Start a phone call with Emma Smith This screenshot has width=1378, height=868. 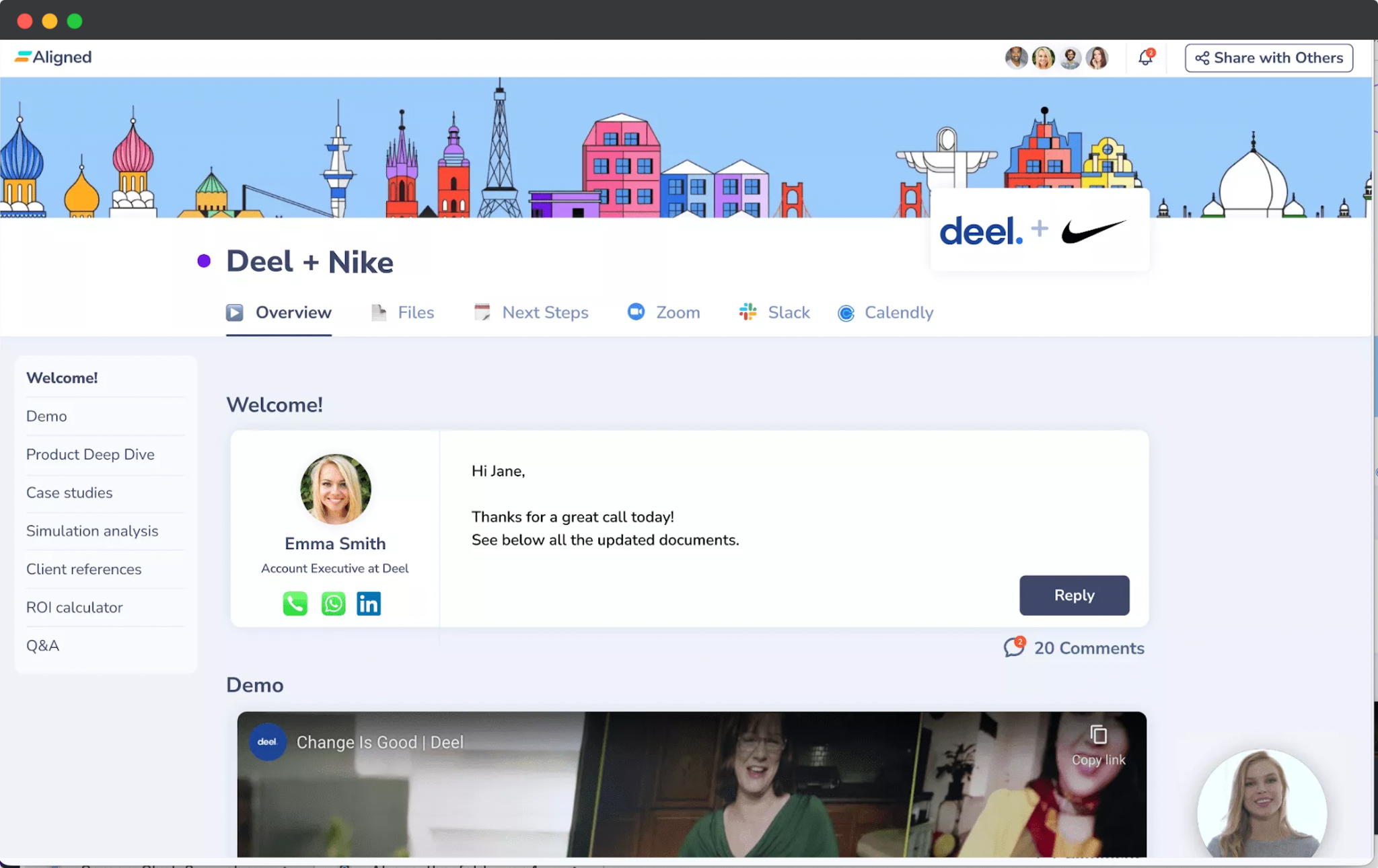coord(295,604)
